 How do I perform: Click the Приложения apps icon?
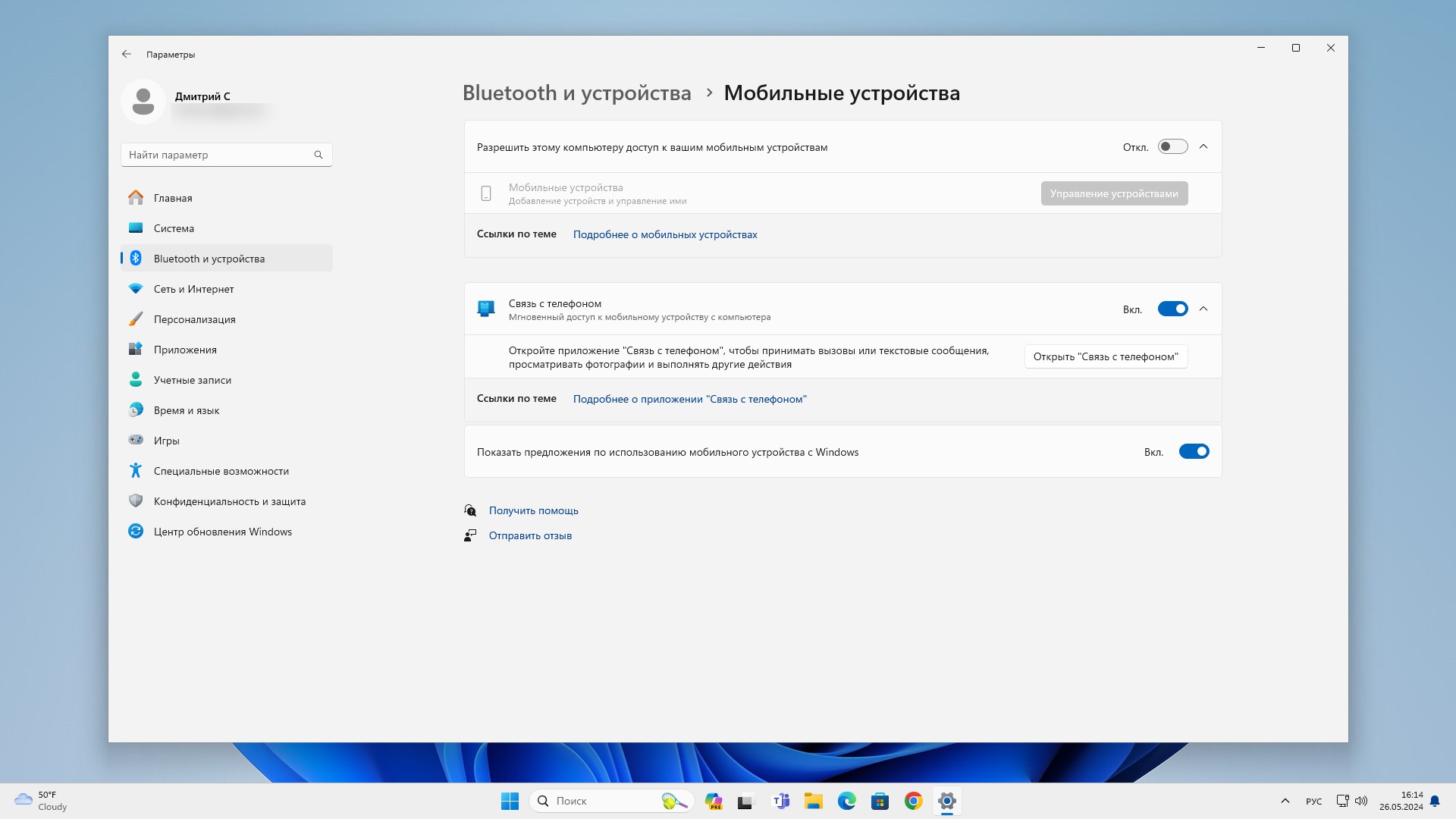[136, 350]
